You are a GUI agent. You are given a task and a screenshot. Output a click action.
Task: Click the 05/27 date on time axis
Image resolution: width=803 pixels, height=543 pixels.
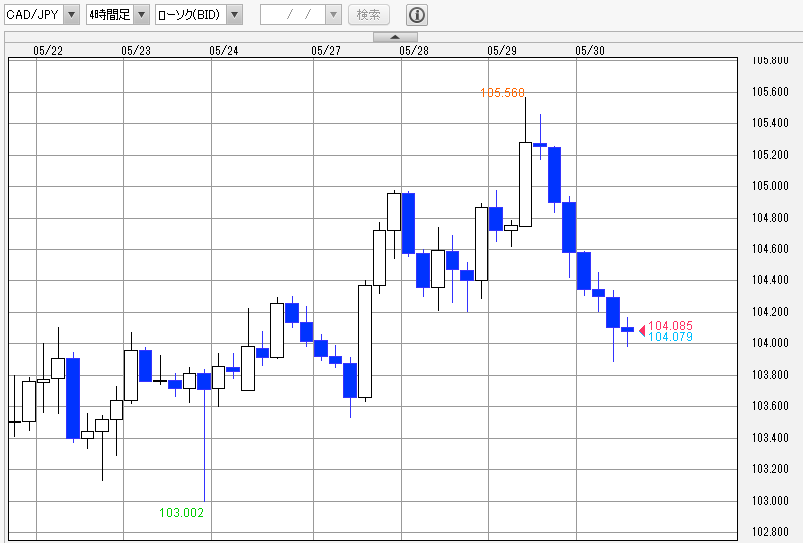pos(325,50)
